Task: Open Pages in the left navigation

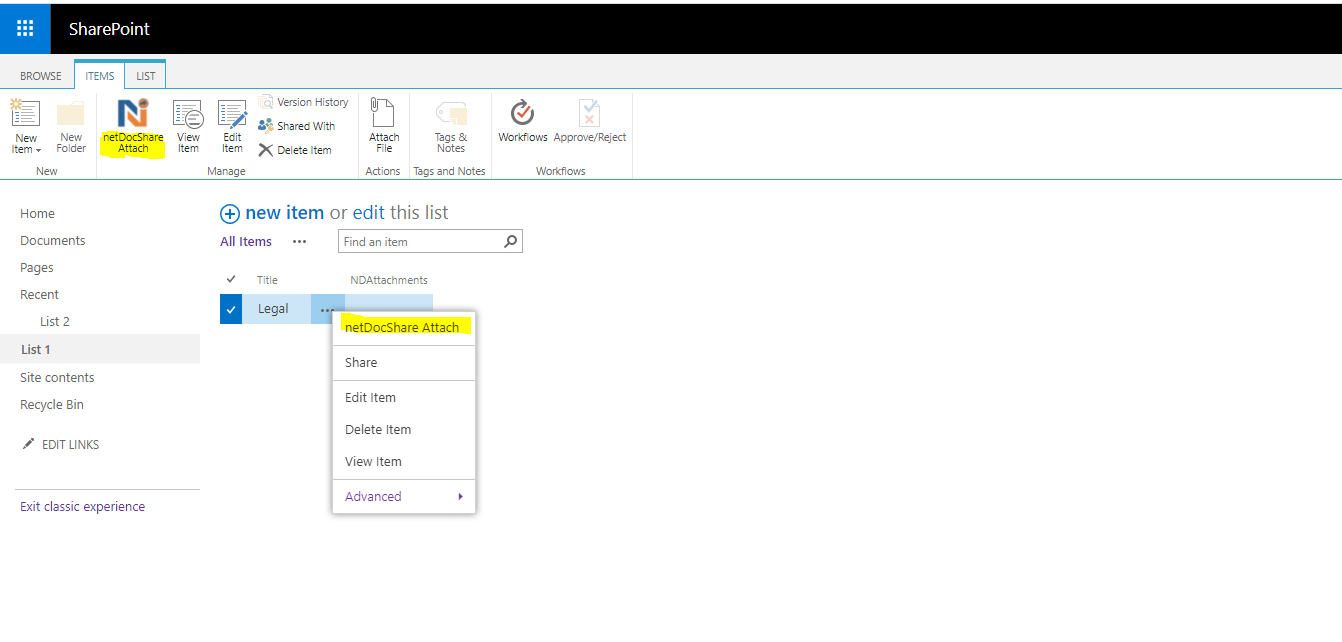Action: [x=37, y=267]
